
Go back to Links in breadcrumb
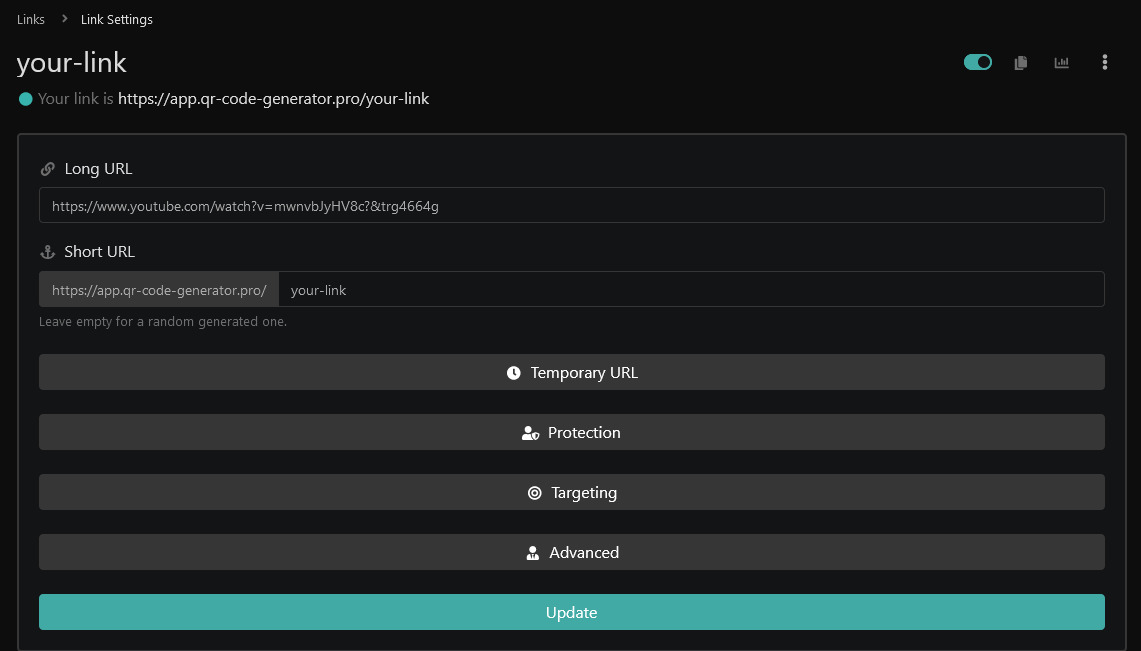[31, 20]
